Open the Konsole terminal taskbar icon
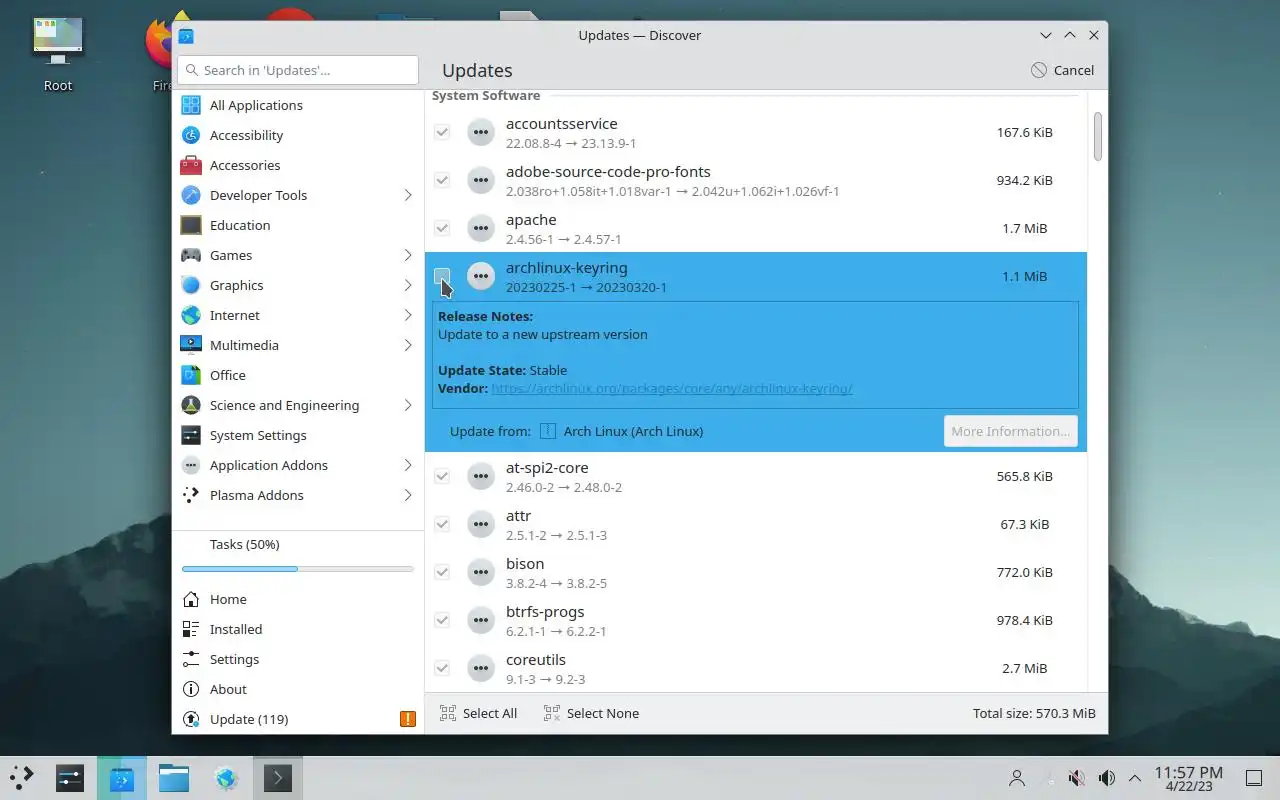 click(277, 778)
